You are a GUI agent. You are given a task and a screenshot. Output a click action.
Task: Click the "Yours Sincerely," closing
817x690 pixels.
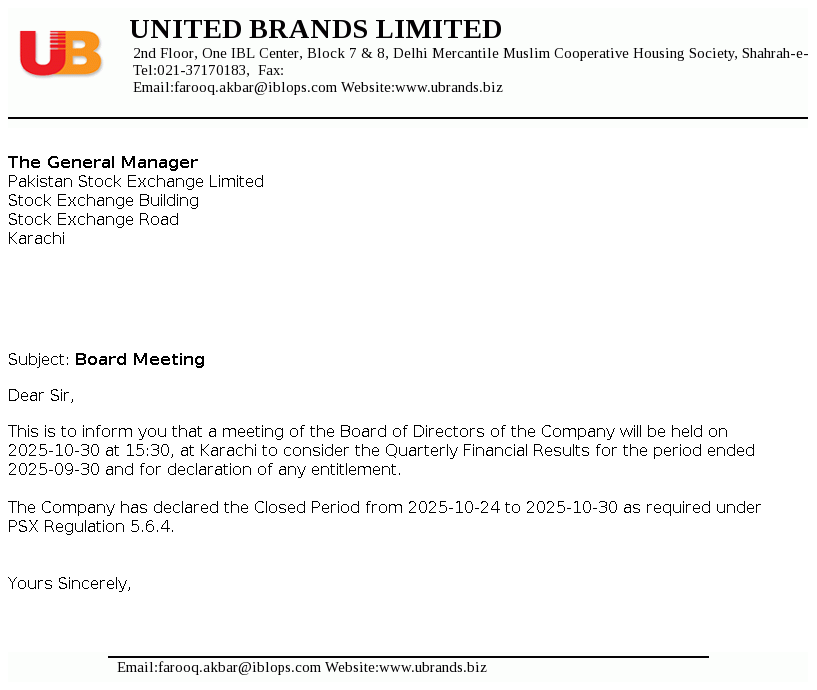[69, 583]
